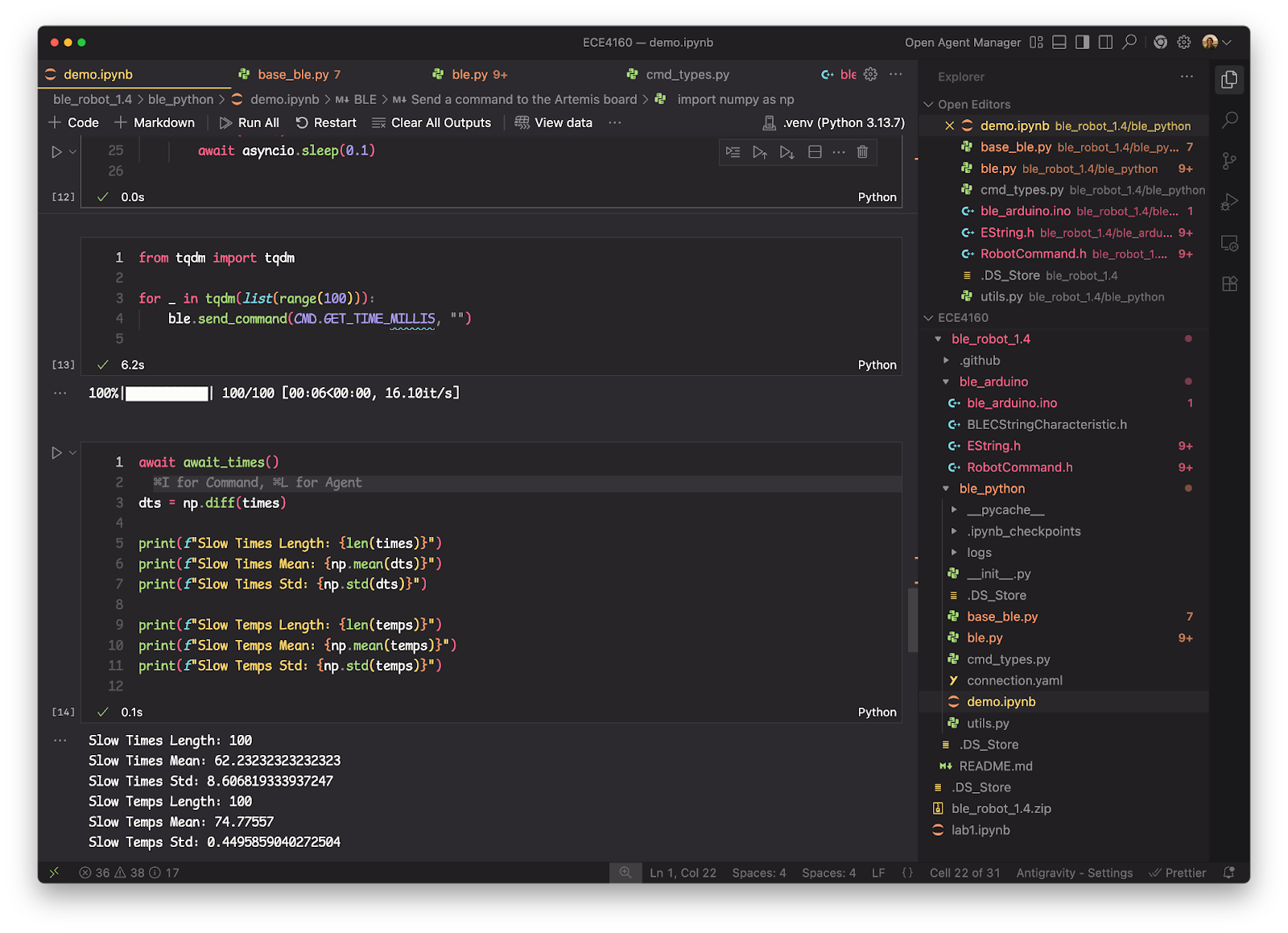This screenshot has width=1288, height=933.
Task: Click the notifications bell in status bar
Action: point(1228,873)
